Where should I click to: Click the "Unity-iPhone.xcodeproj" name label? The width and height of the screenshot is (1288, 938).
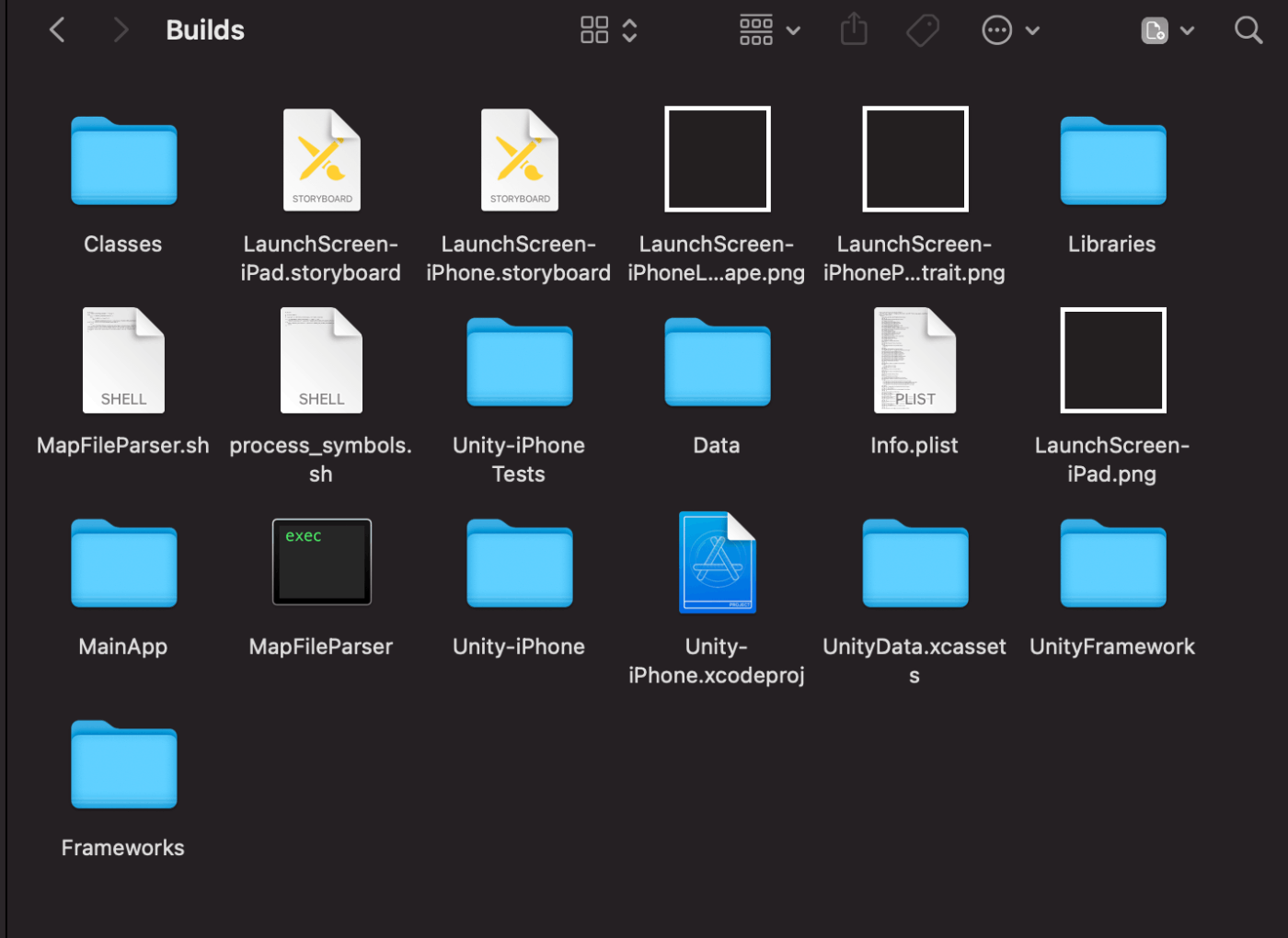(x=717, y=661)
